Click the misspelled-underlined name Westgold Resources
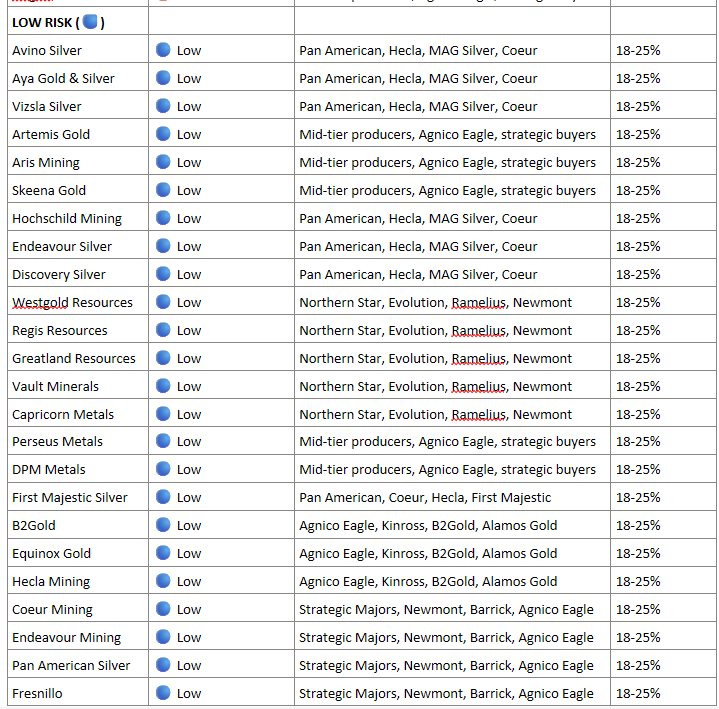Viewport: 719px width, 709px height. (72, 302)
